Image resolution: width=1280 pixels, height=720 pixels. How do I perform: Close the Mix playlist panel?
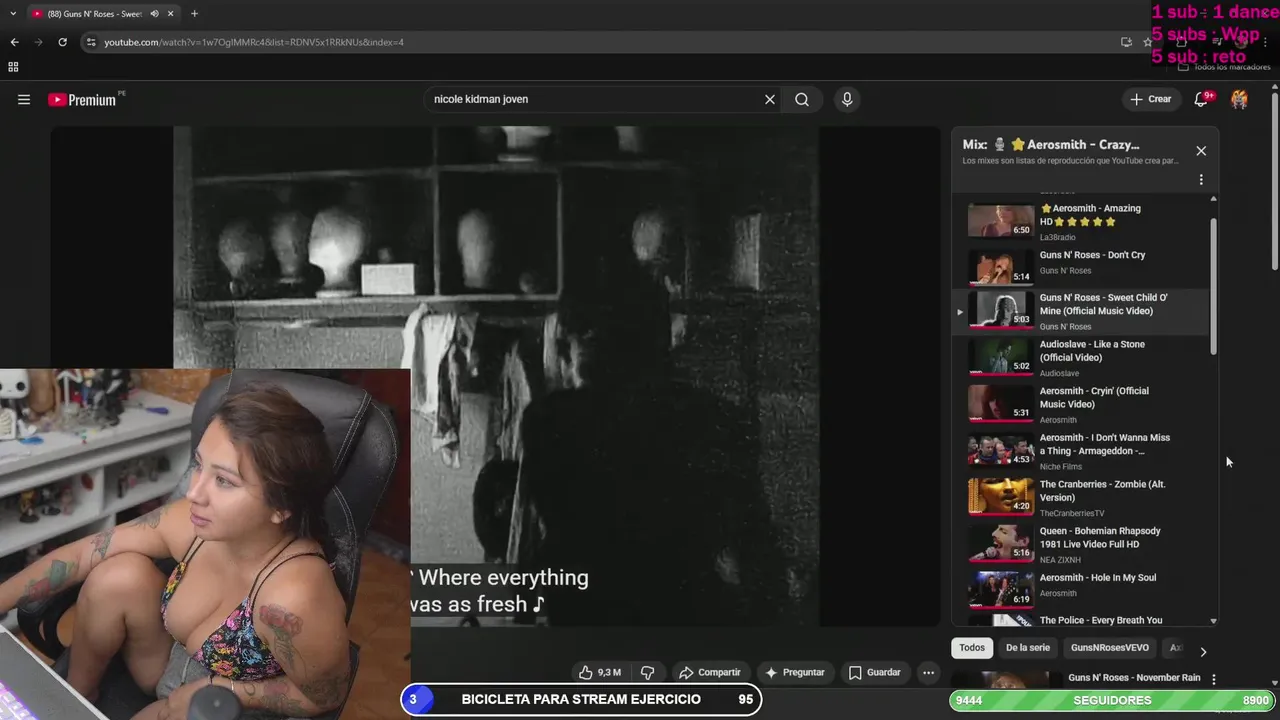coord(1201,151)
